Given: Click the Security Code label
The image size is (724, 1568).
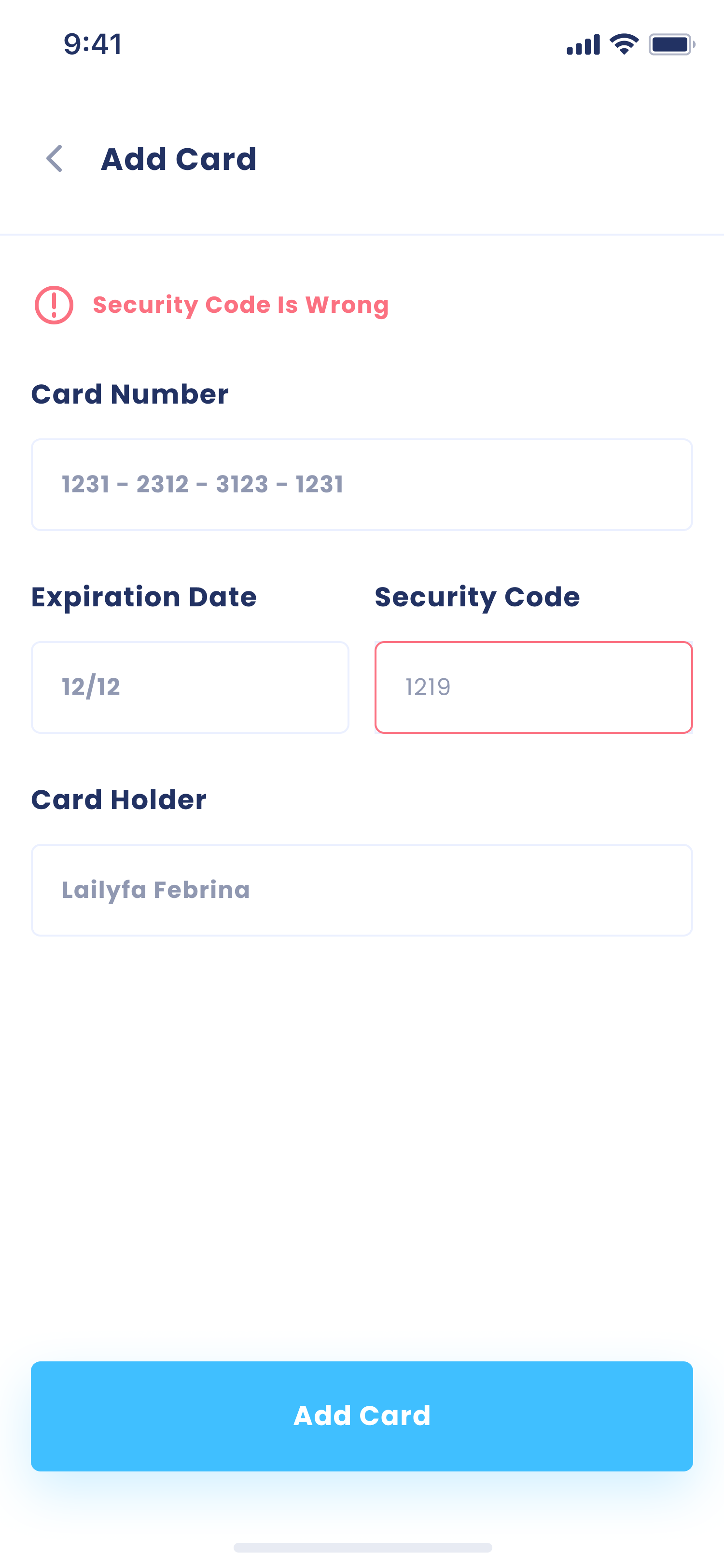Looking at the screenshot, I should coord(477,597).
